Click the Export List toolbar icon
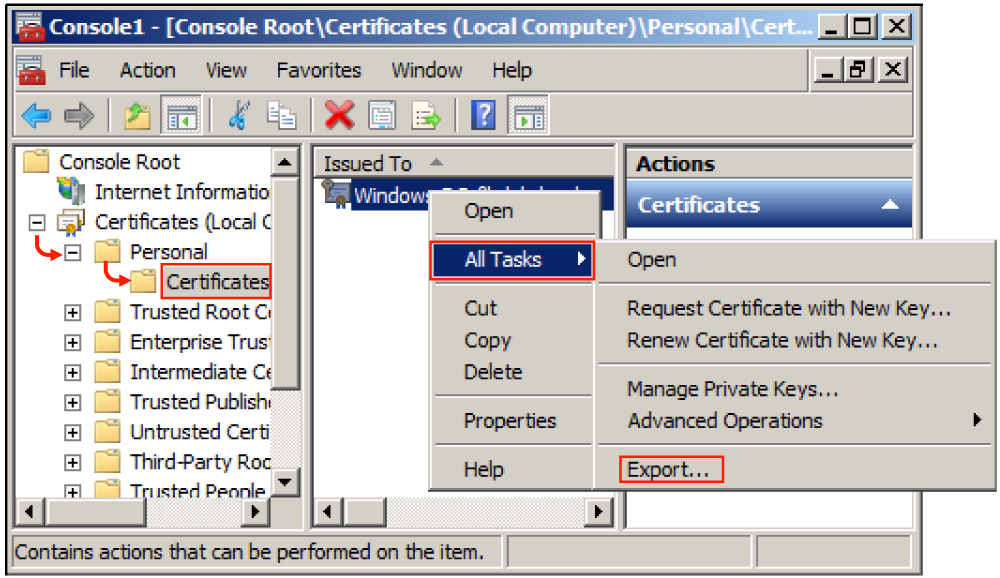This screenshot has height=578, width=1000. point(426,117)
